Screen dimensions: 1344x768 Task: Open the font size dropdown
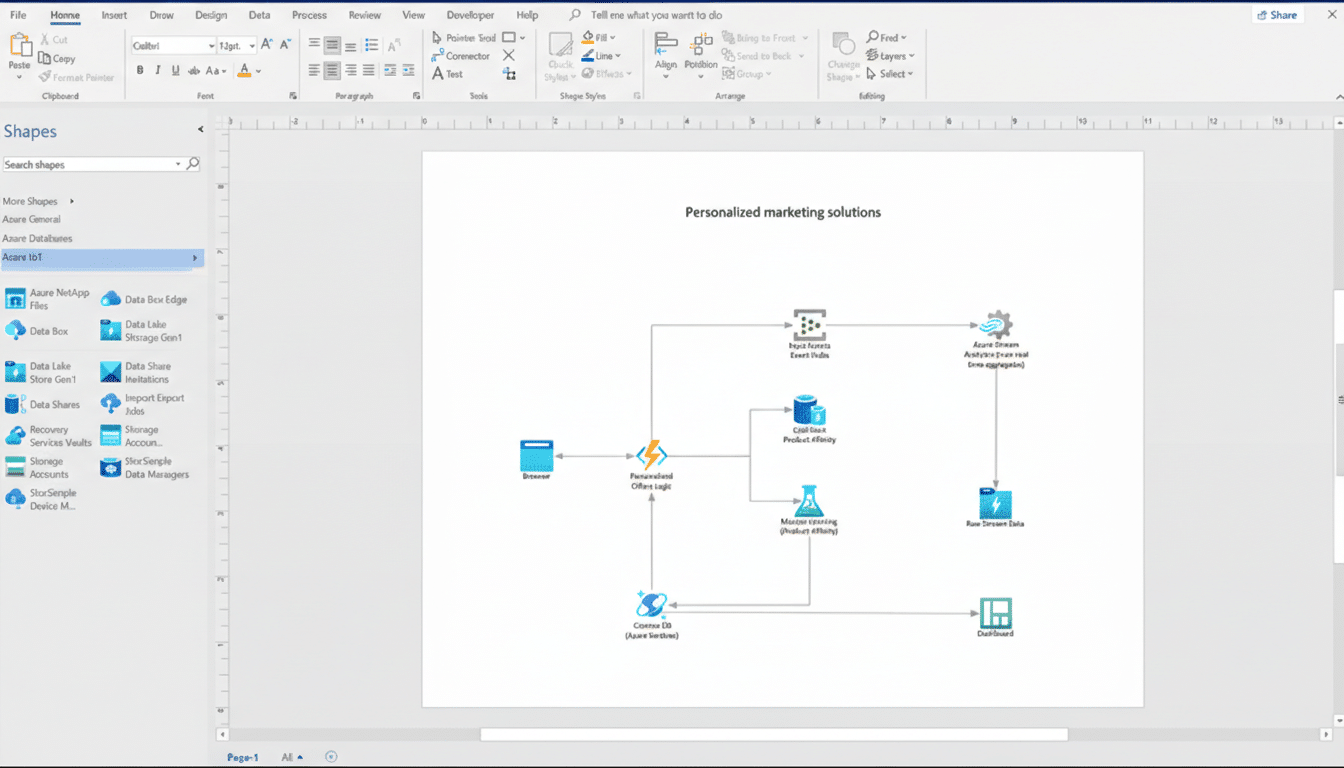[250, 45]
